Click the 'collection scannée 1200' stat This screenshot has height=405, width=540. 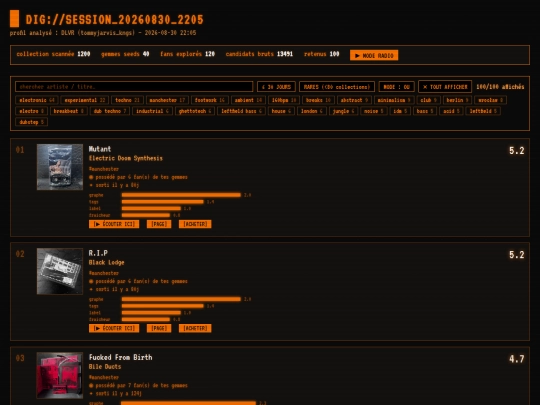point(53,54)
